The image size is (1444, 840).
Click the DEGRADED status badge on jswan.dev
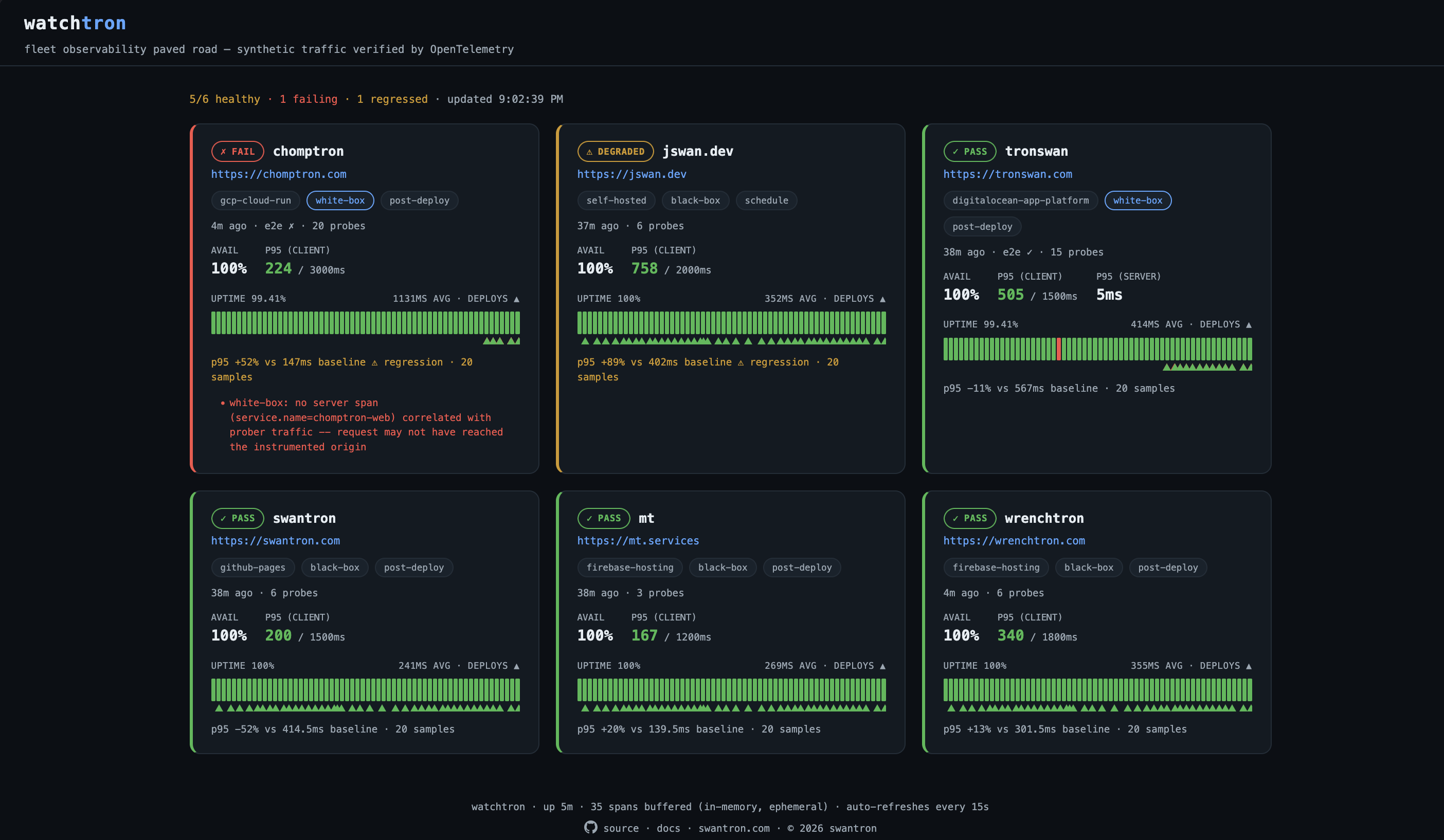tap(616, 151)
